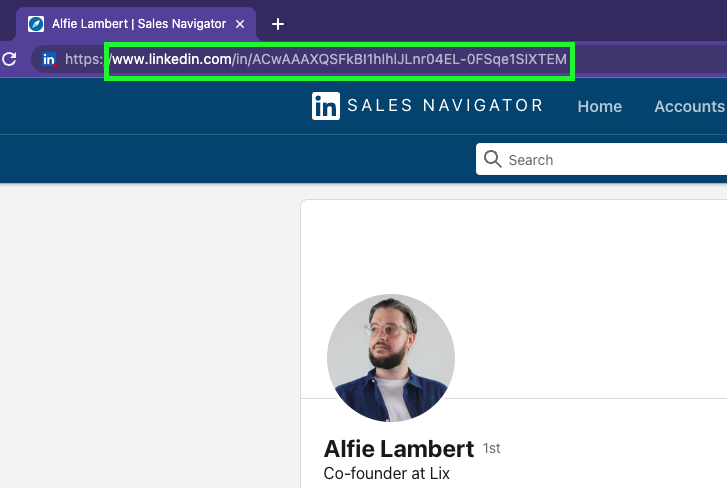Click Alfie Lambert's profile photo
727x488 pixels.
[390, 357]
